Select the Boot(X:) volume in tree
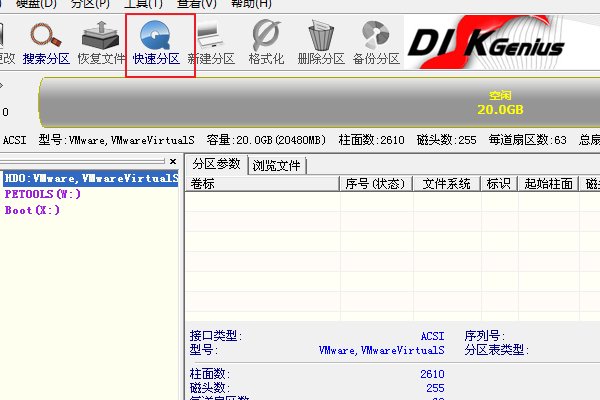Viewport: 600px width, 400px height. pos(32,210)
